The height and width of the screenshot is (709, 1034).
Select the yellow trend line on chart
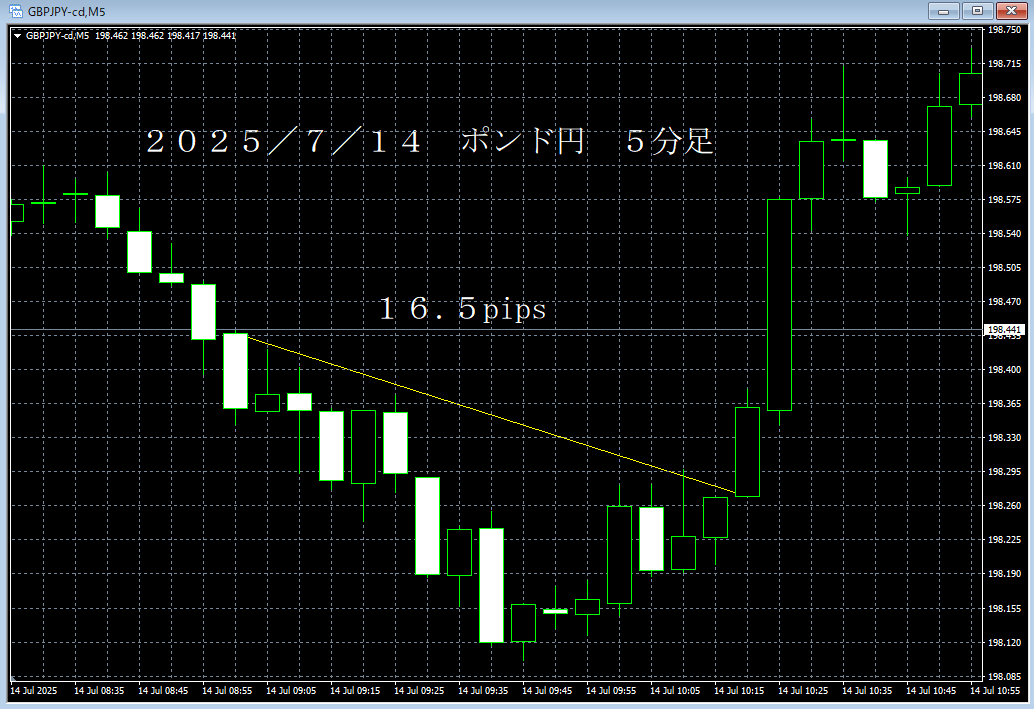click(x=491, y=415)
